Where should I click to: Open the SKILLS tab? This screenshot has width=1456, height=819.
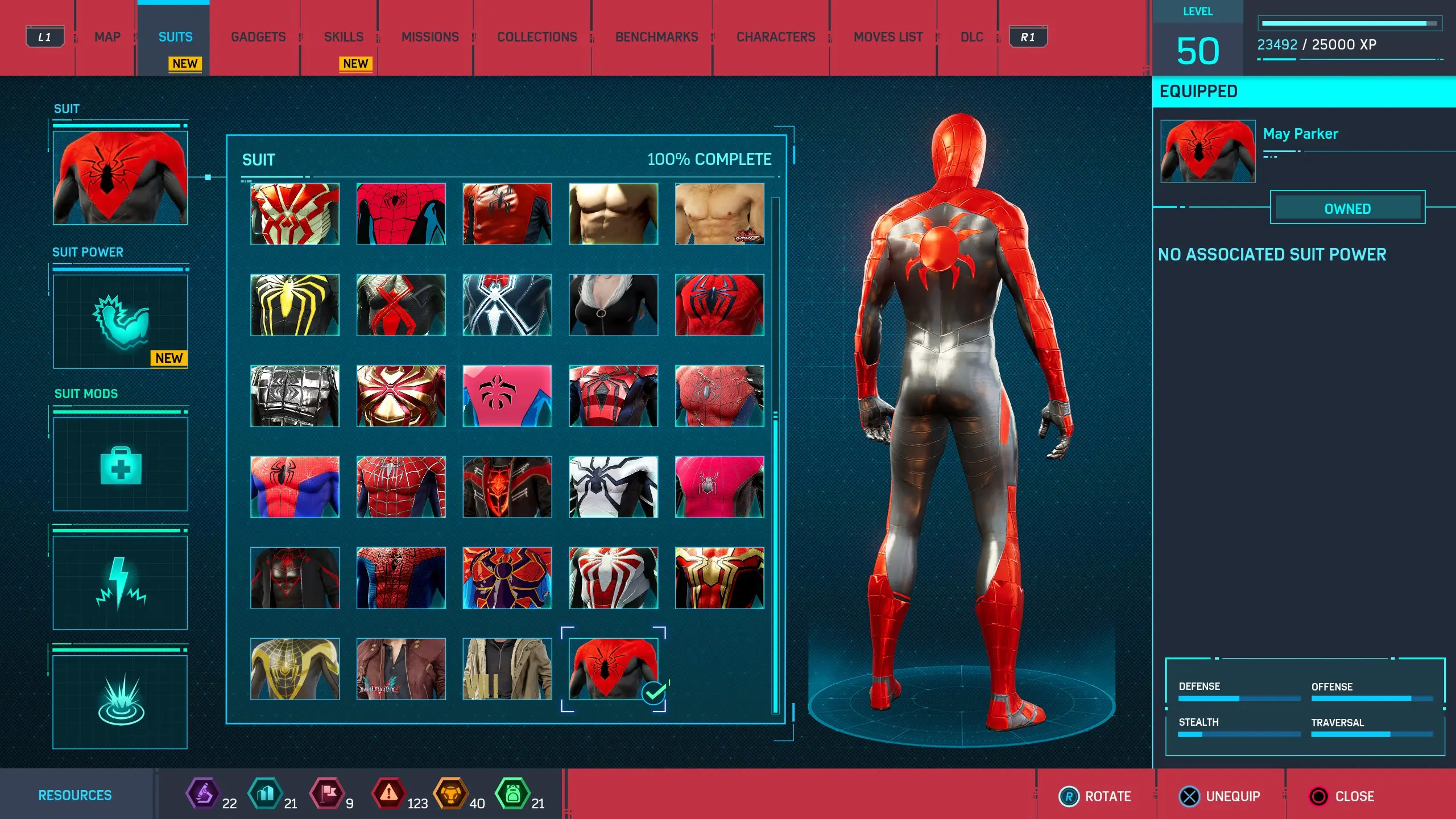pyautogui.click(x=344, y=37)
